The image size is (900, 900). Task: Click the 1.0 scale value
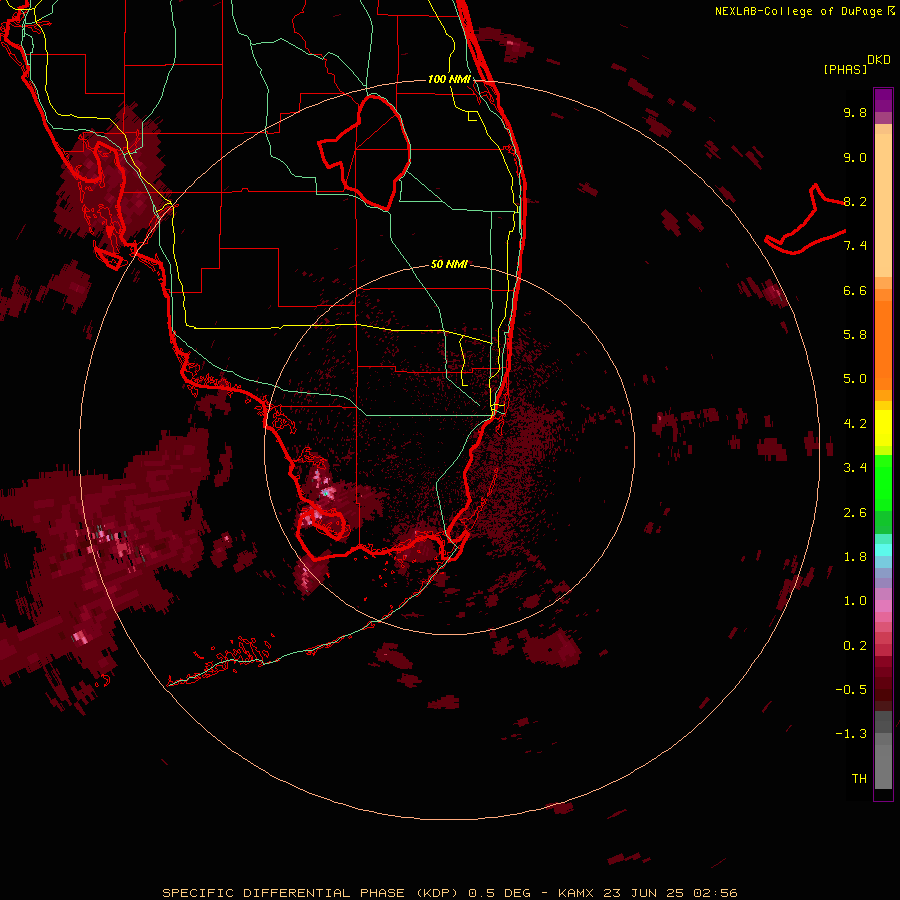point(855,601)
